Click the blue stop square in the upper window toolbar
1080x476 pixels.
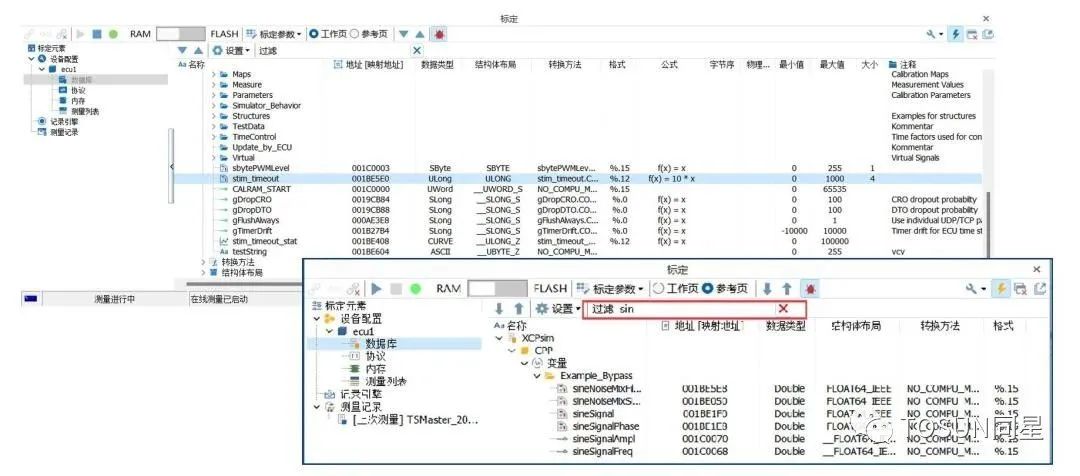(97, 34)
